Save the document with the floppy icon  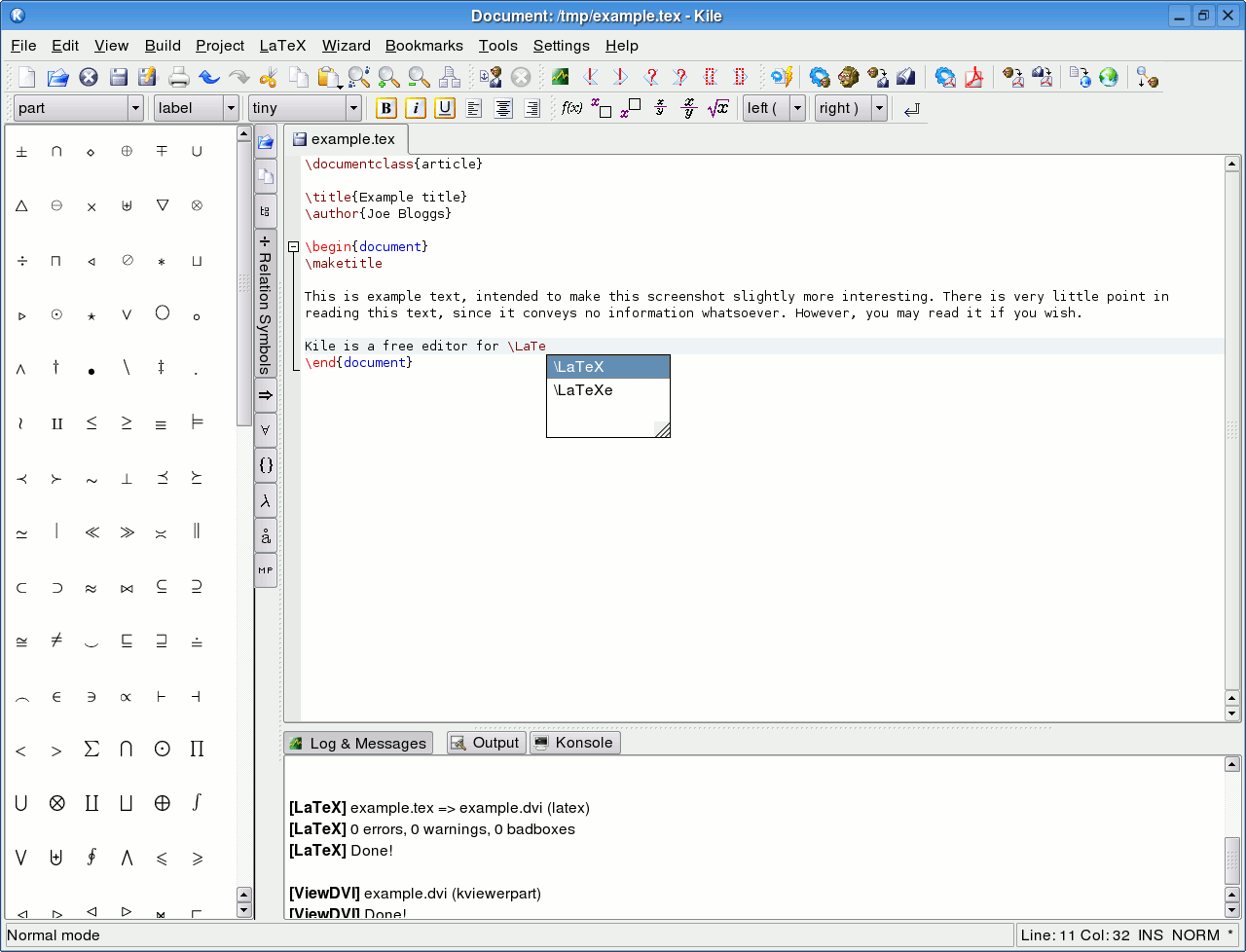coord(118,77)
